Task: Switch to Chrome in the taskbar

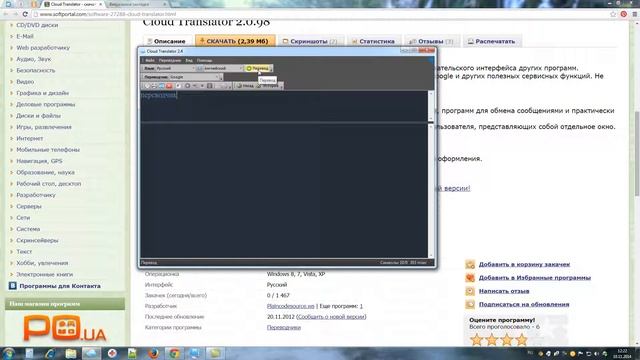Action: (174, 353)
